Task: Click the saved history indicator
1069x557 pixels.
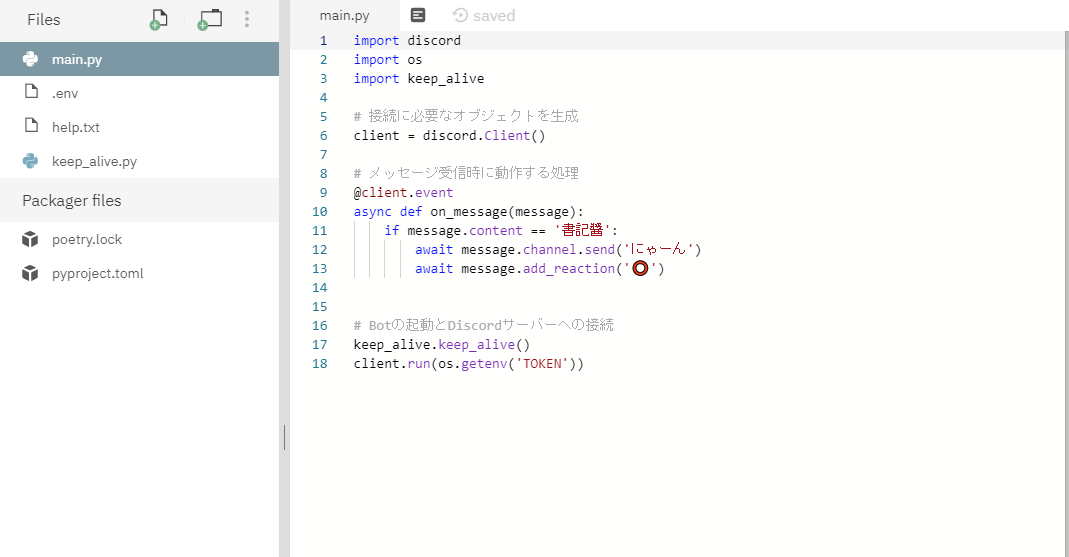Action: click(x=483, y=16)
